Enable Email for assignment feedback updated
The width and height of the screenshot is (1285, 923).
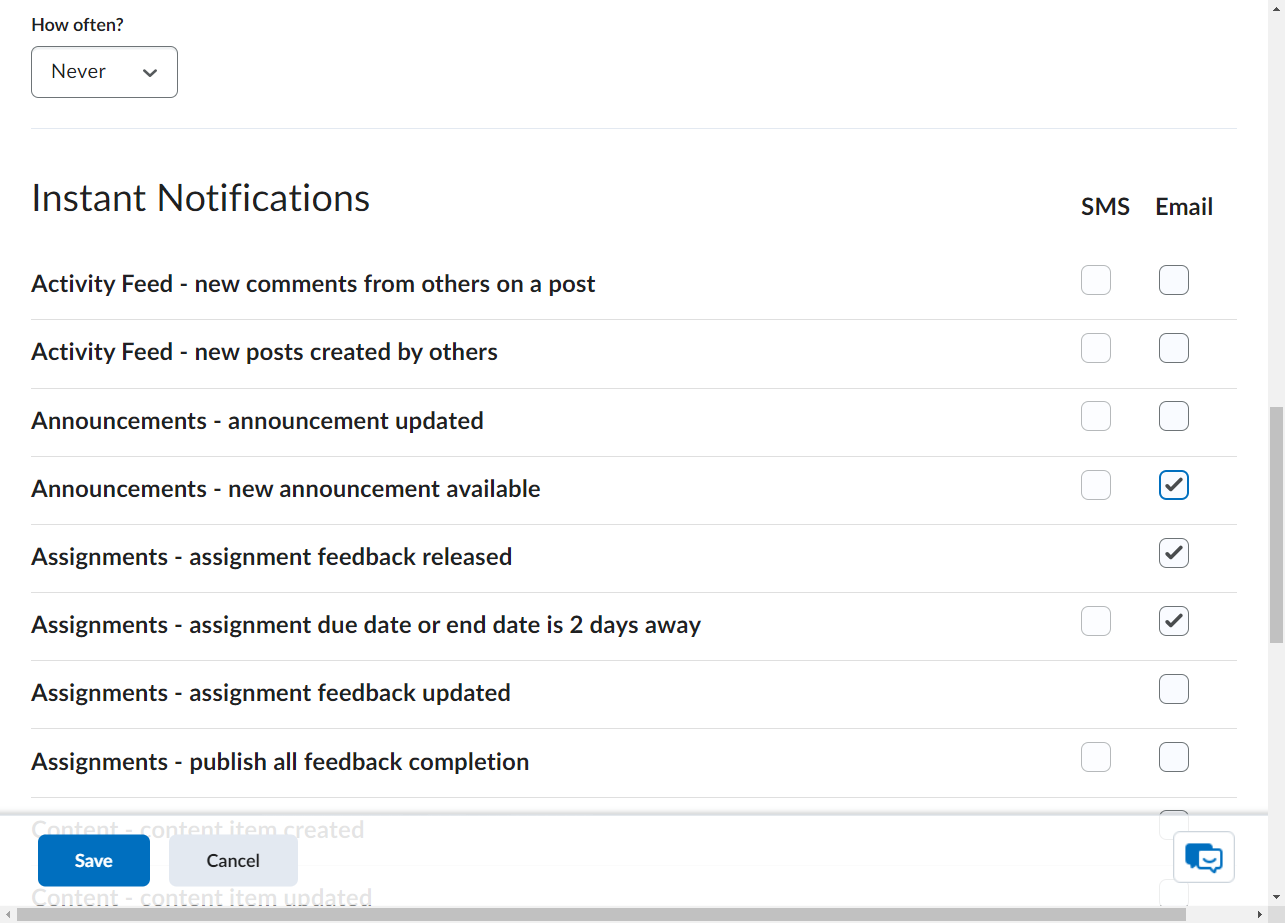point(1174,689)
